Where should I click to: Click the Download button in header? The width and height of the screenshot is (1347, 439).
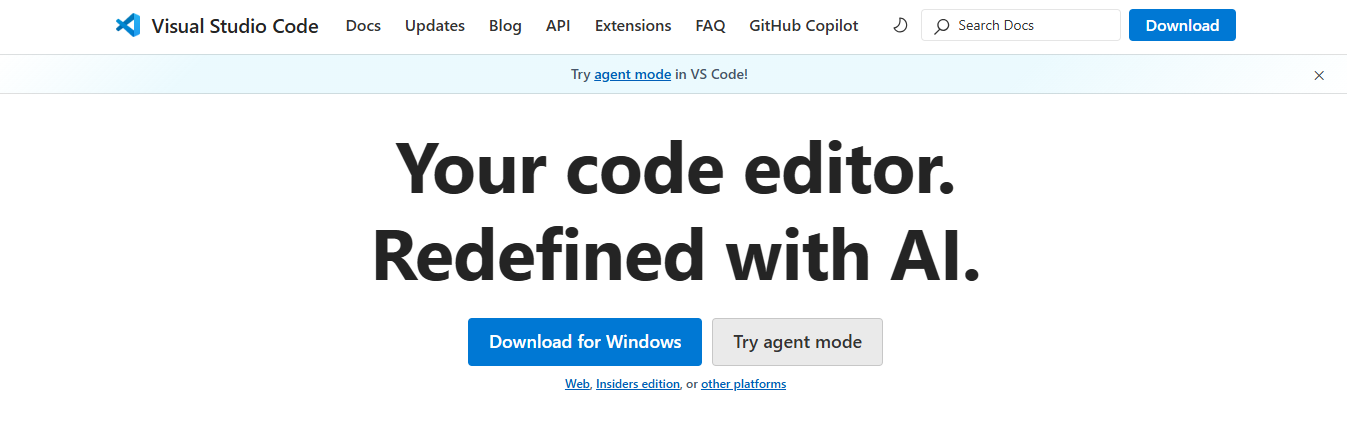coord(1182,25)
